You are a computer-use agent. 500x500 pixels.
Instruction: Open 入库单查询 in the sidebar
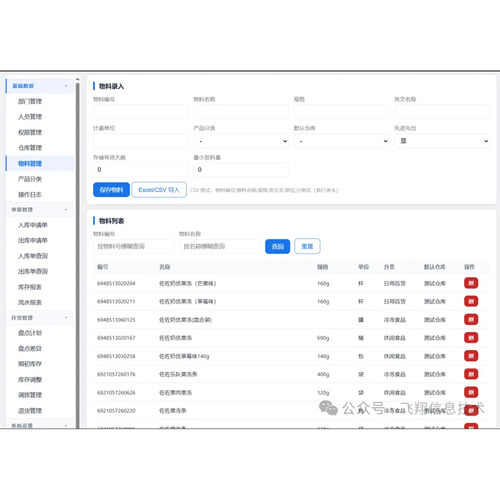point(33,256)
